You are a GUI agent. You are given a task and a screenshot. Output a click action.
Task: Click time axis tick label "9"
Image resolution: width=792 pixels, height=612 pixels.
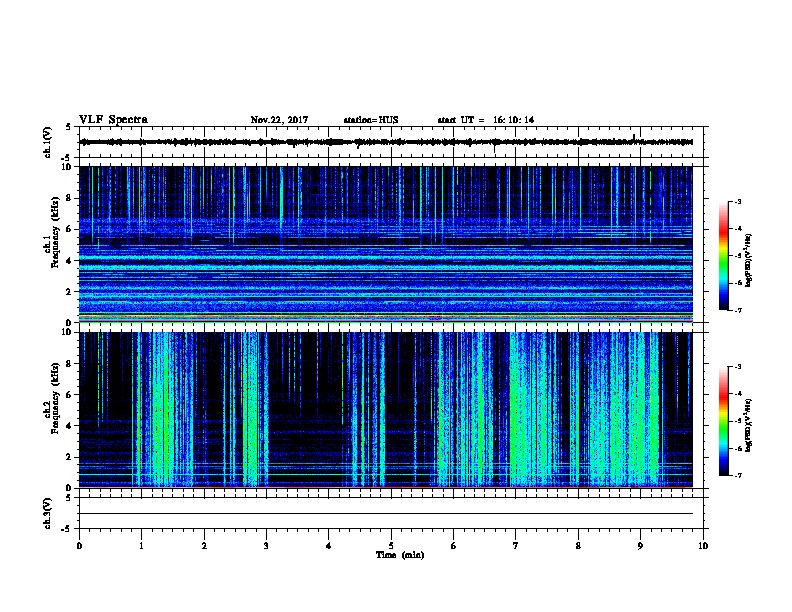[640, 545]
